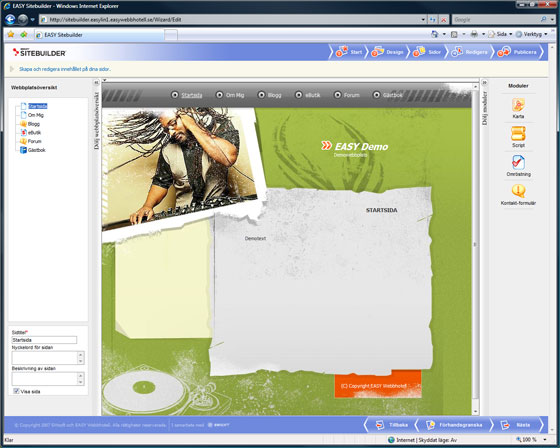This screenshot has width=560, height=448.
Task: Go to the Sidor wizard step
Action: pos(427,52)
